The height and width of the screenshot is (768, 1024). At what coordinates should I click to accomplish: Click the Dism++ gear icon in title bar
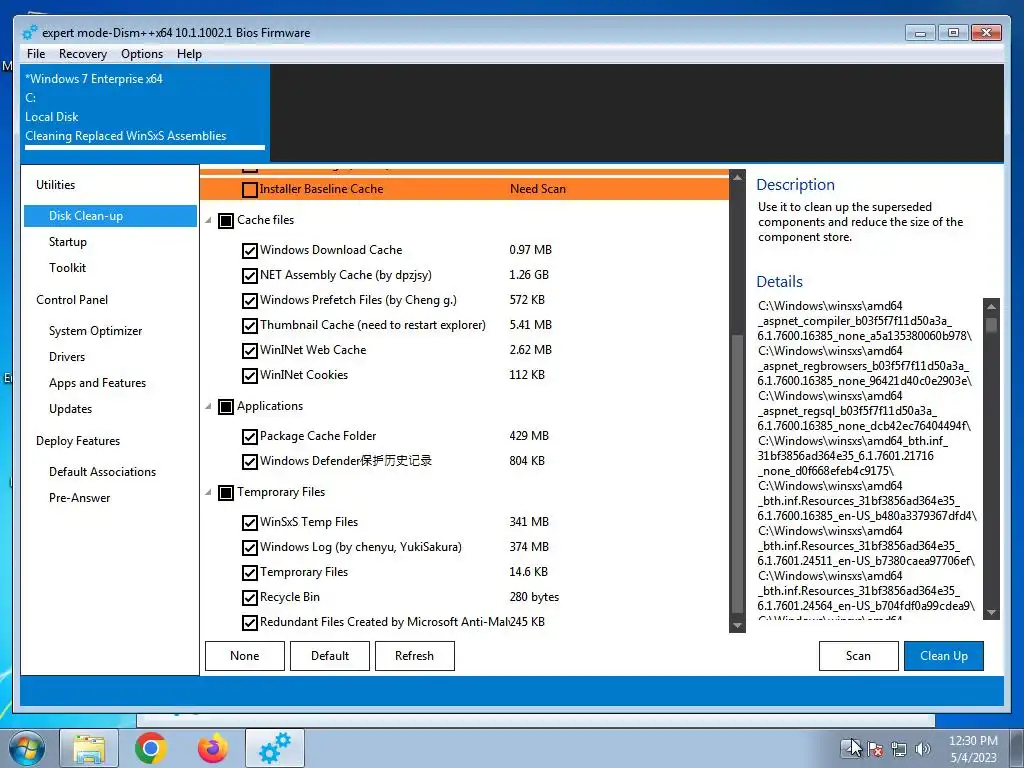tap(29, 33)
